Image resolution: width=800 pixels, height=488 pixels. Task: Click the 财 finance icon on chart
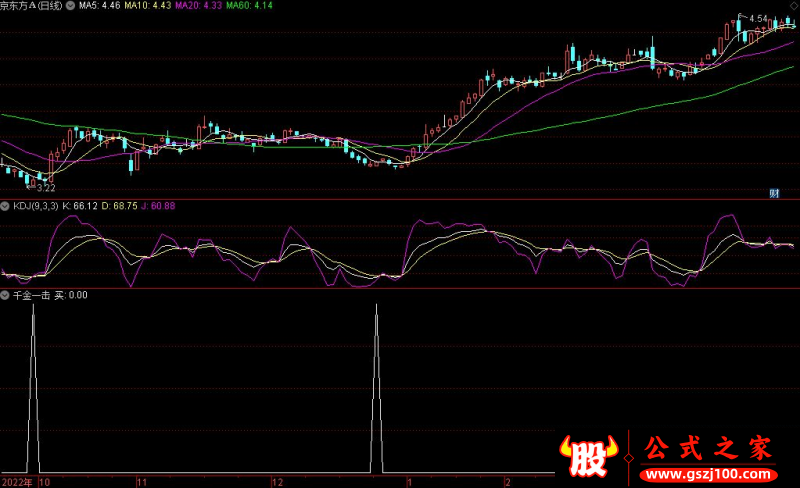click(773, 192)
